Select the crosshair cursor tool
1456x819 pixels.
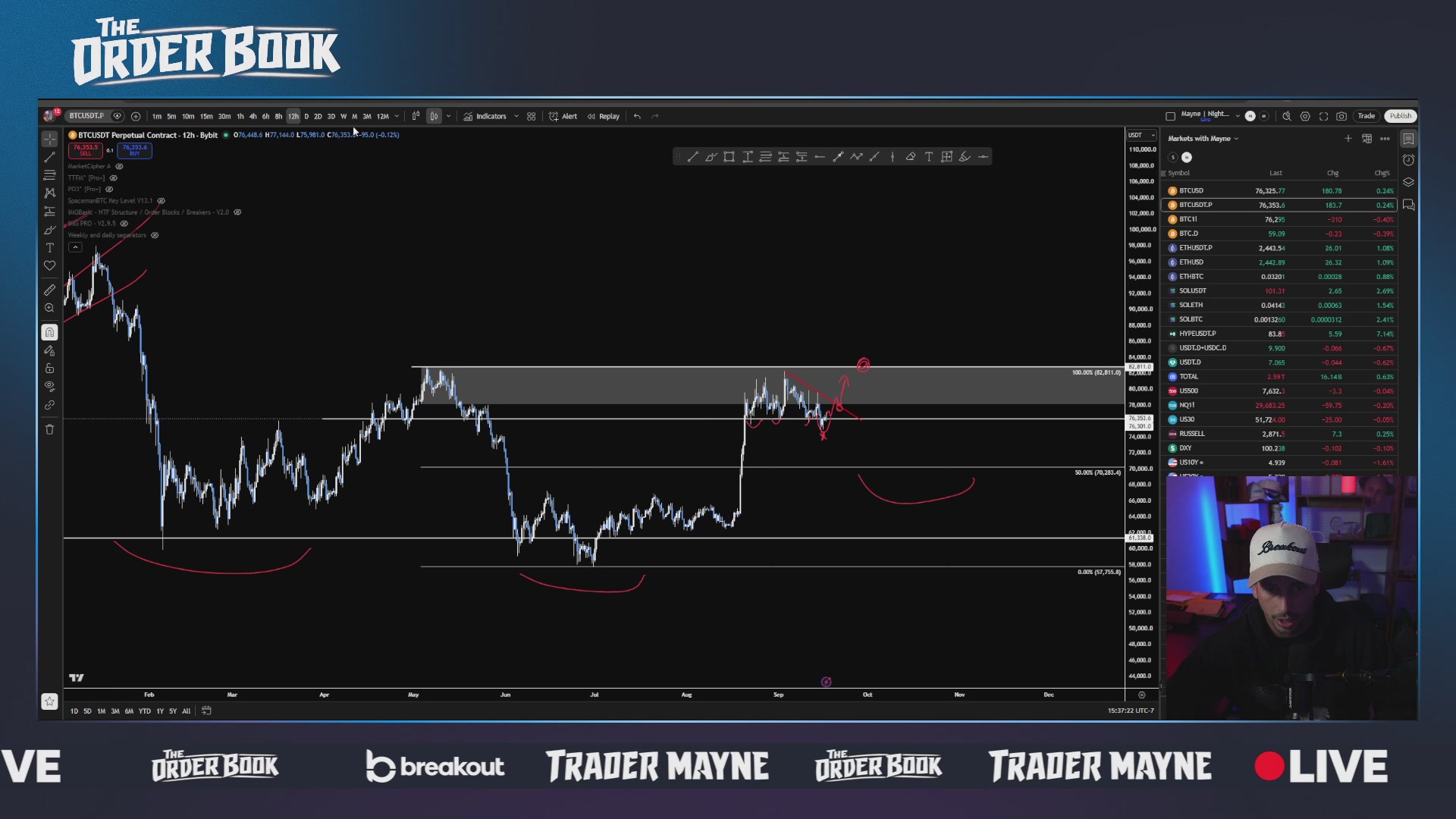(49, 139)
